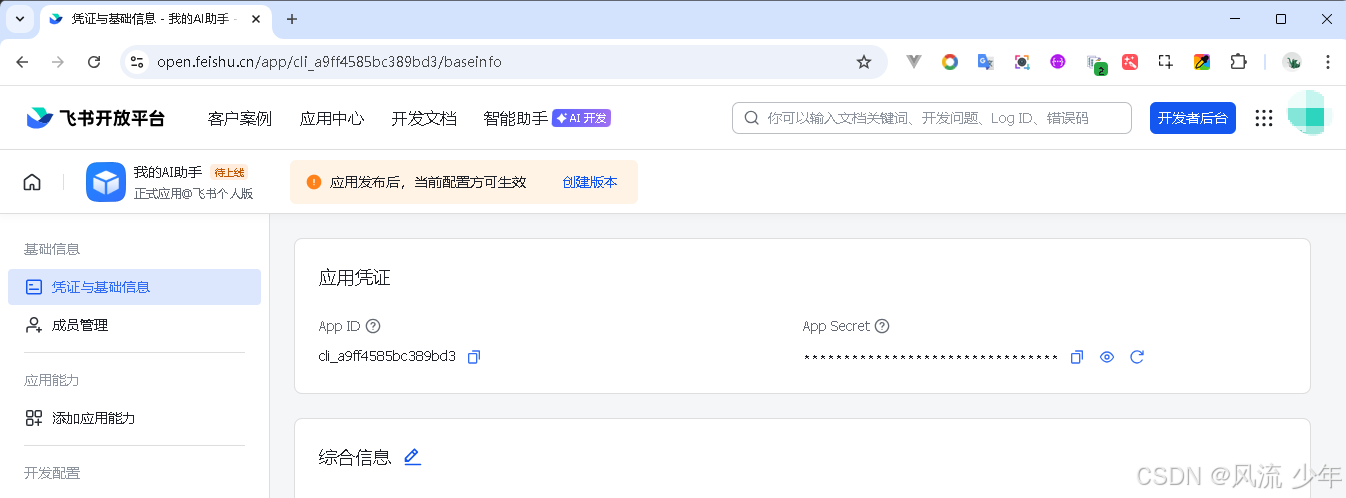Click the cli_a9ff4585bc389bd3 App ID text
The height and width of the screenshot is (498, 1346).
tap(387, 356)
